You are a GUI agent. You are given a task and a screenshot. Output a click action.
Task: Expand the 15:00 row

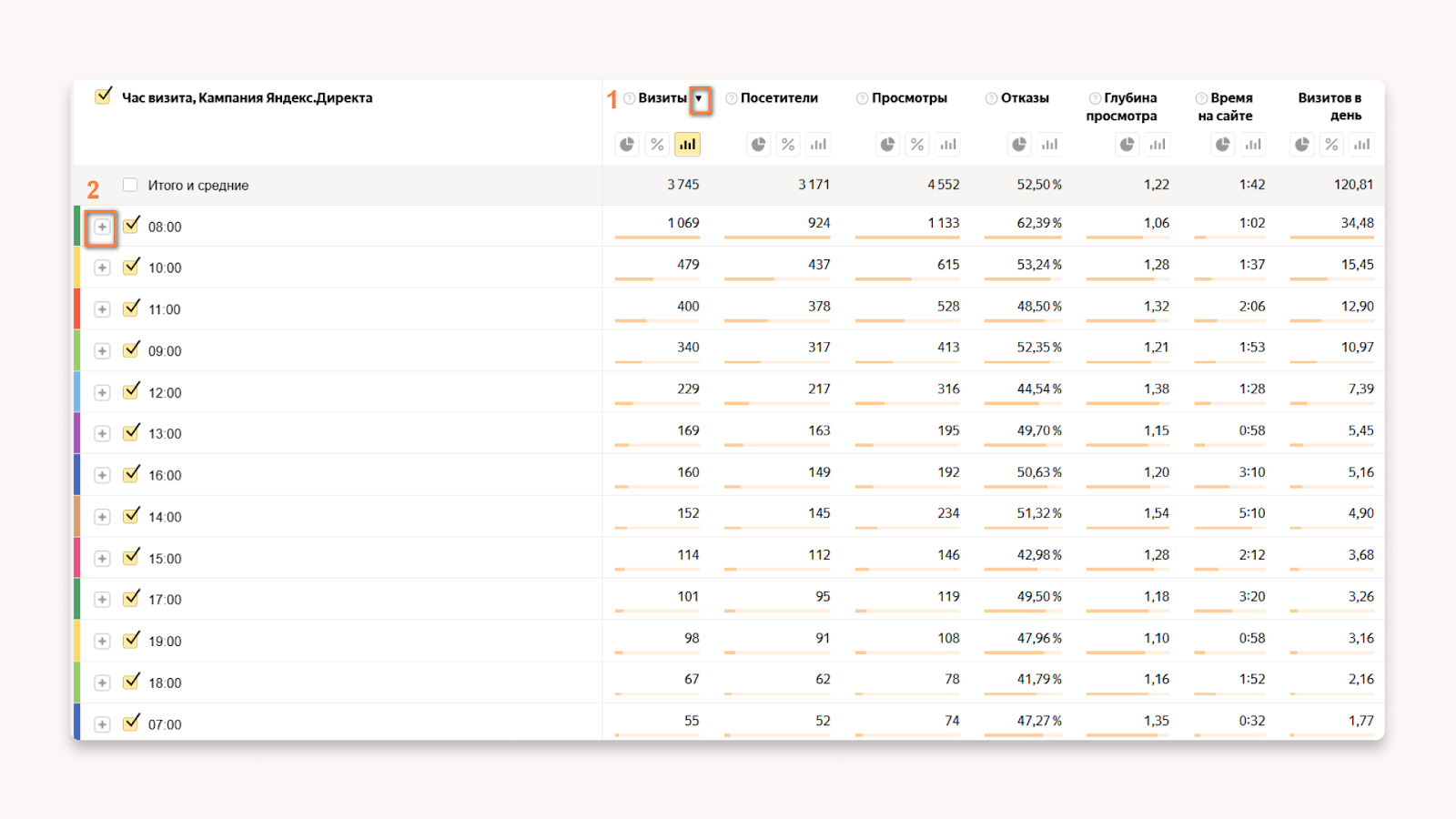pyautogui.click(x=102, y=559)
